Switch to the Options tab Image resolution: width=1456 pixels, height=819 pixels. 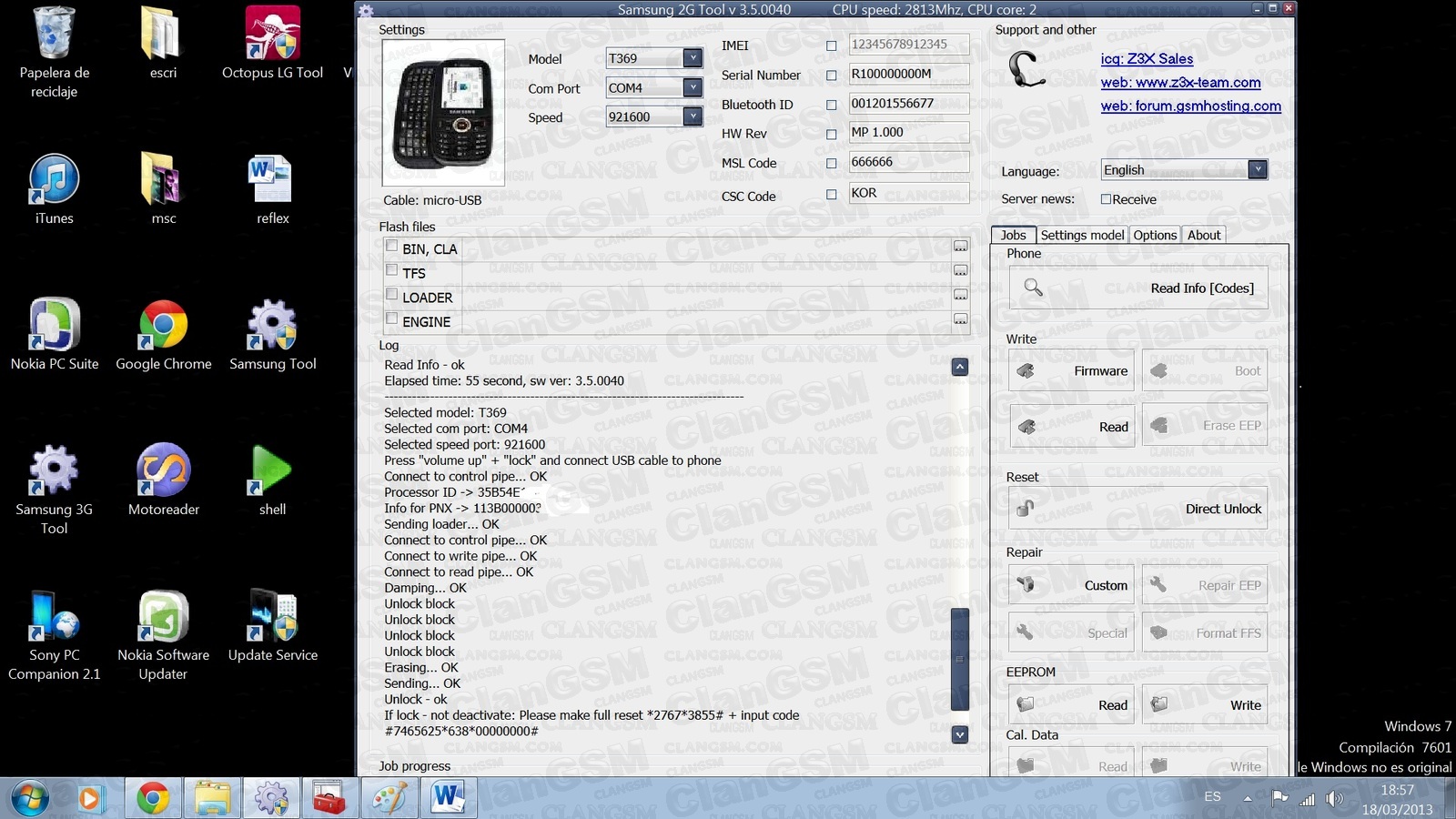(1155, 235)
